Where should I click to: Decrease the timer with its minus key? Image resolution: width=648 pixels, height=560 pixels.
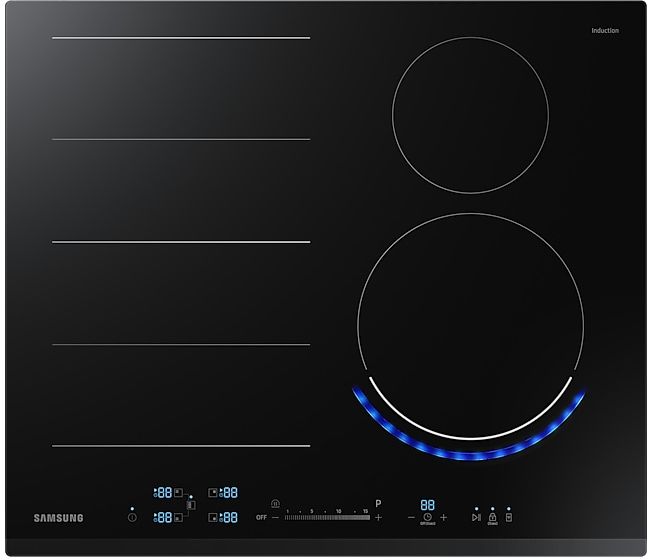click(x=411, y=517)
